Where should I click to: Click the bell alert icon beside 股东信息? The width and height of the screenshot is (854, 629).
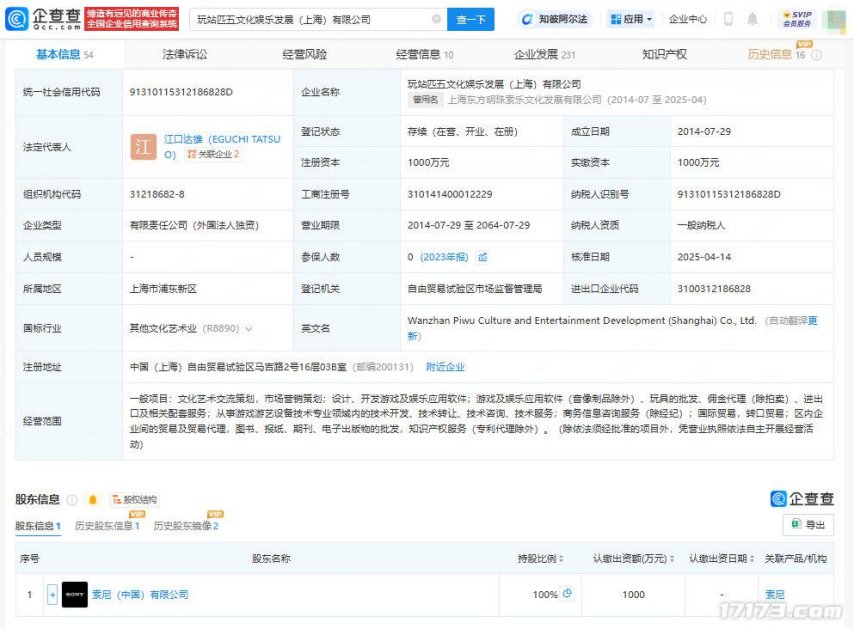93,499
